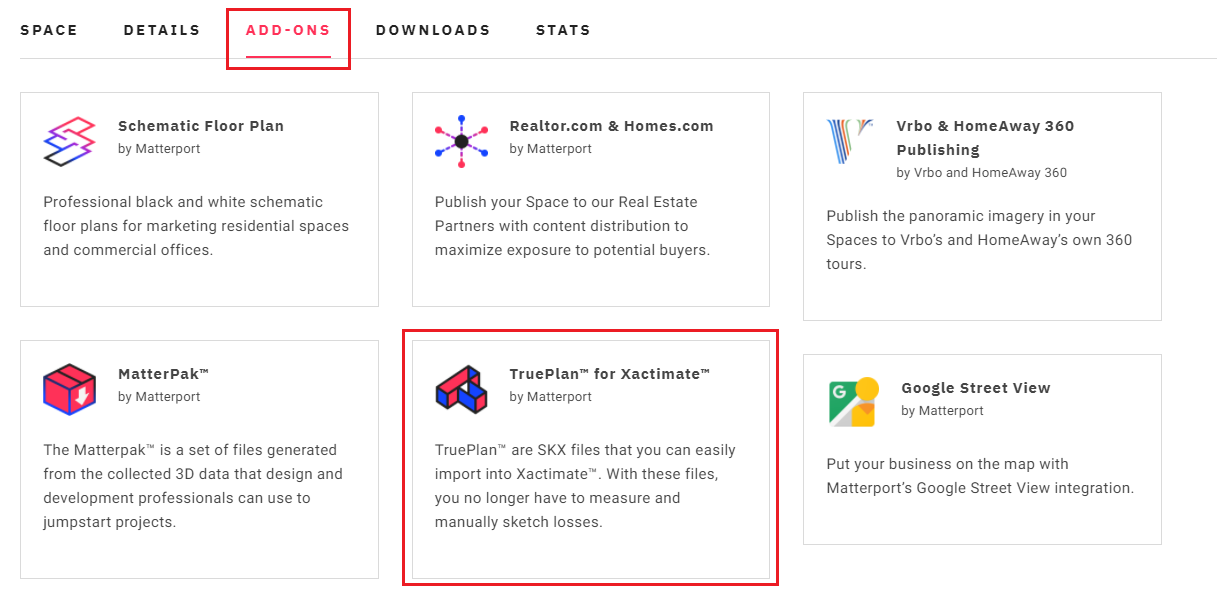This screenshot has width=1228, height=597.
Task: Click the Schematic Floor Plan icon
Action: tap(69, 141)
